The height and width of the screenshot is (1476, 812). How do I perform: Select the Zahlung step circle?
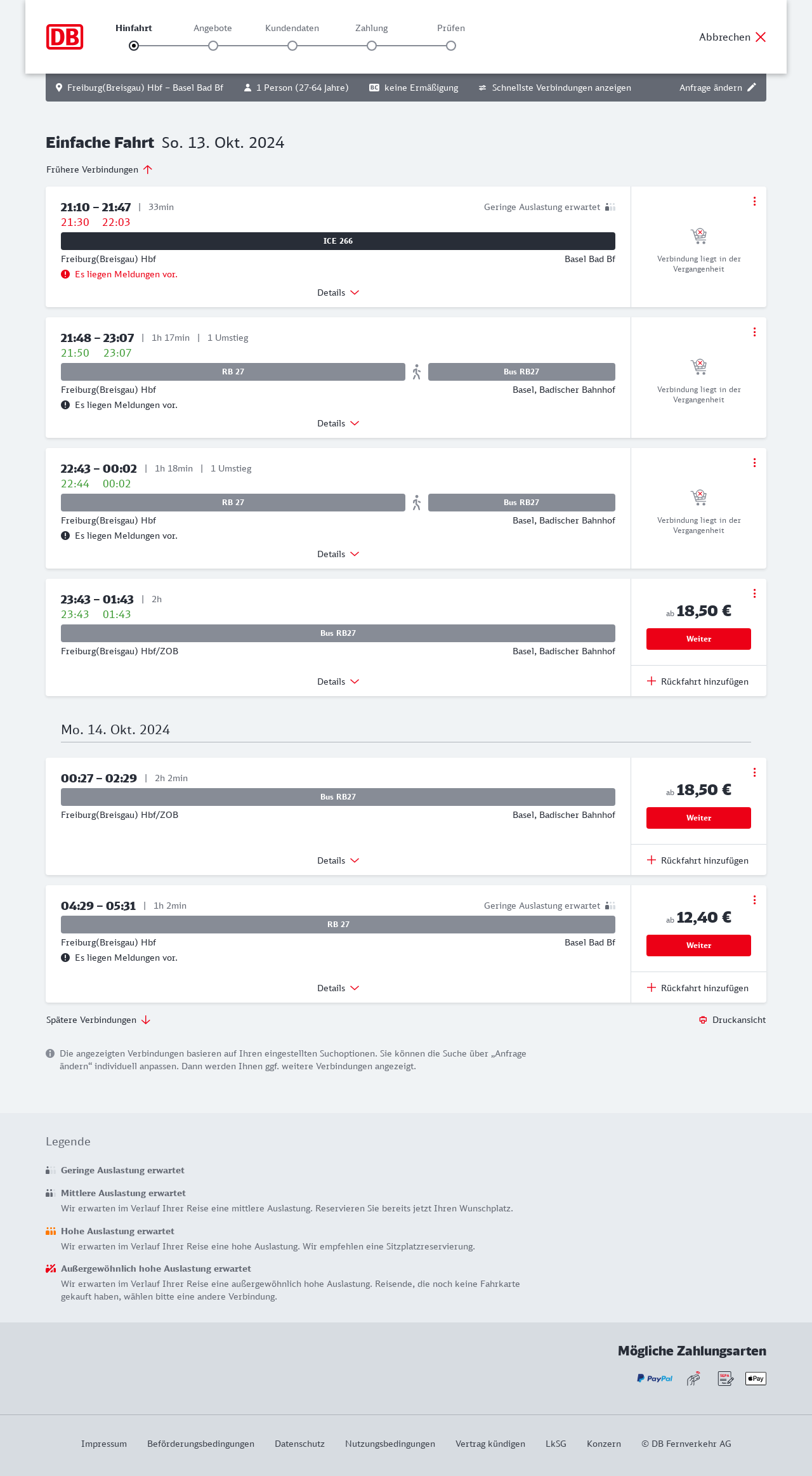(x=372, y=46)
